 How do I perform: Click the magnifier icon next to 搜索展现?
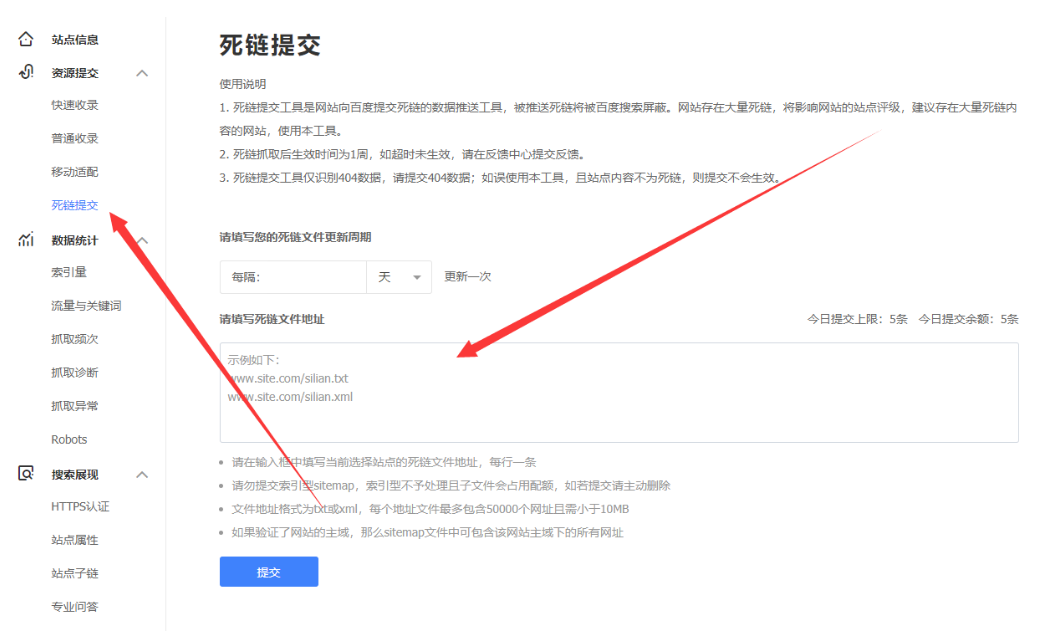click(x=24, y=472)
